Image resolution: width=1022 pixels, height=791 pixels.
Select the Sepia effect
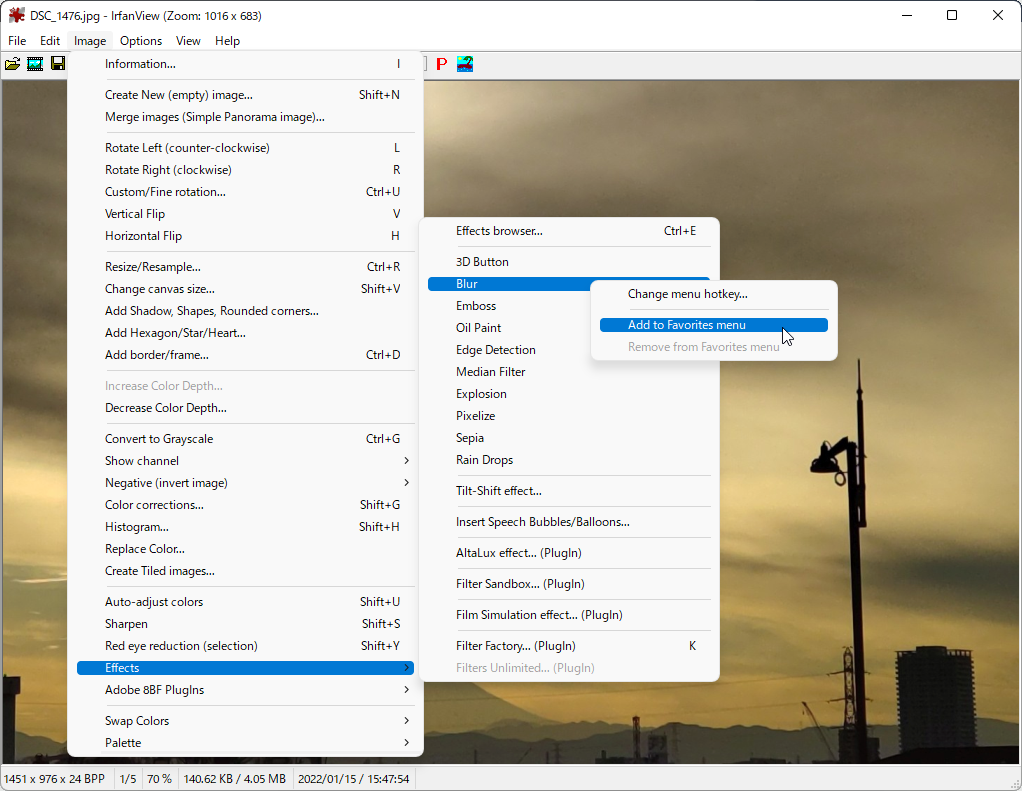coord(470,437)
